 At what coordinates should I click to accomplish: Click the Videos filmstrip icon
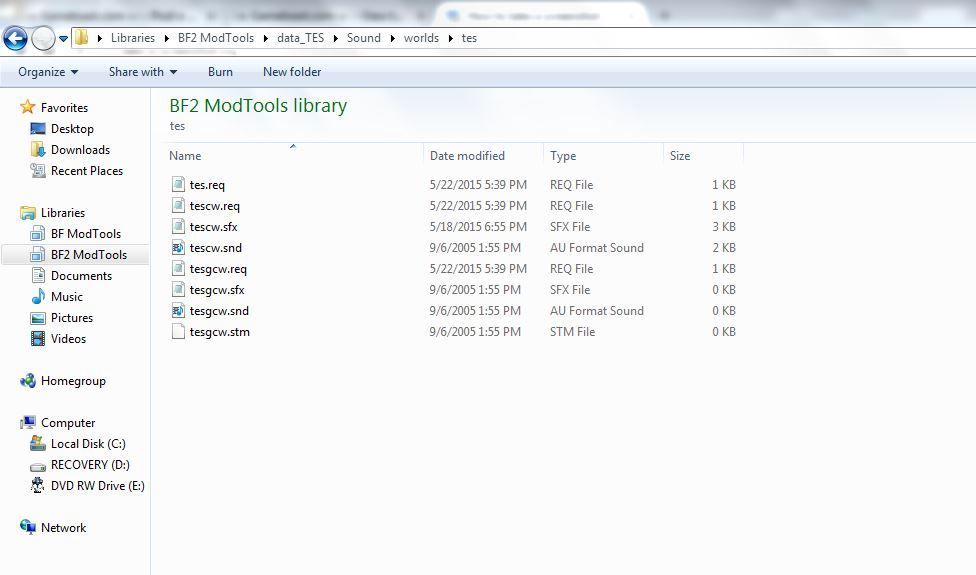click(38, 339)
